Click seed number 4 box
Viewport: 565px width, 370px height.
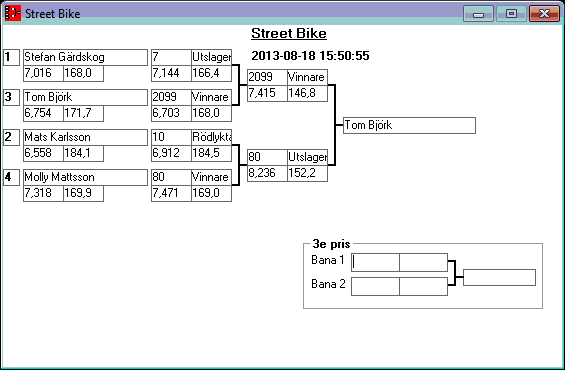click(12, 177)
